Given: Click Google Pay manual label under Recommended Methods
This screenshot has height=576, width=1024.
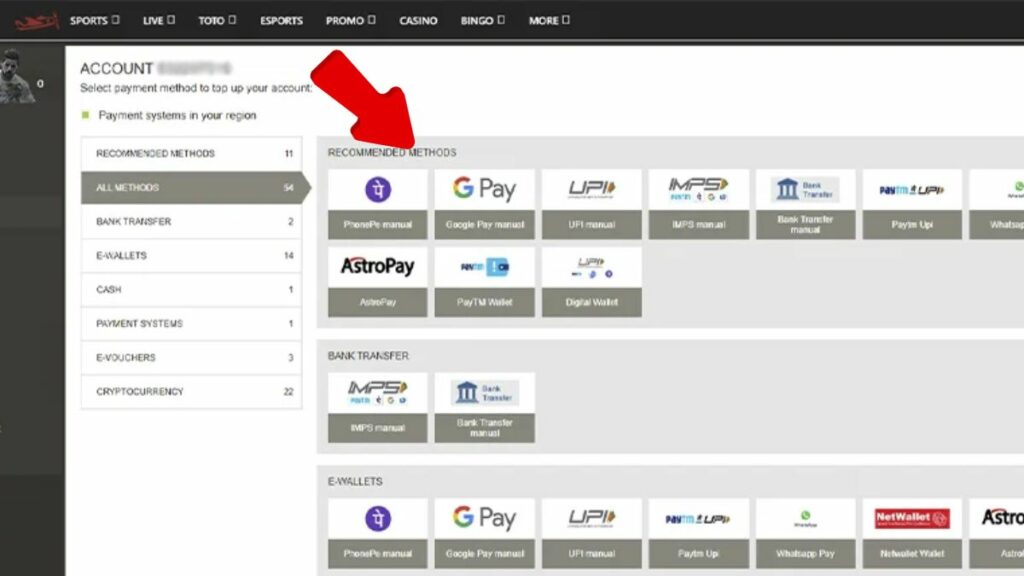Looking at the screenshot, I should [x=485, y=225].
